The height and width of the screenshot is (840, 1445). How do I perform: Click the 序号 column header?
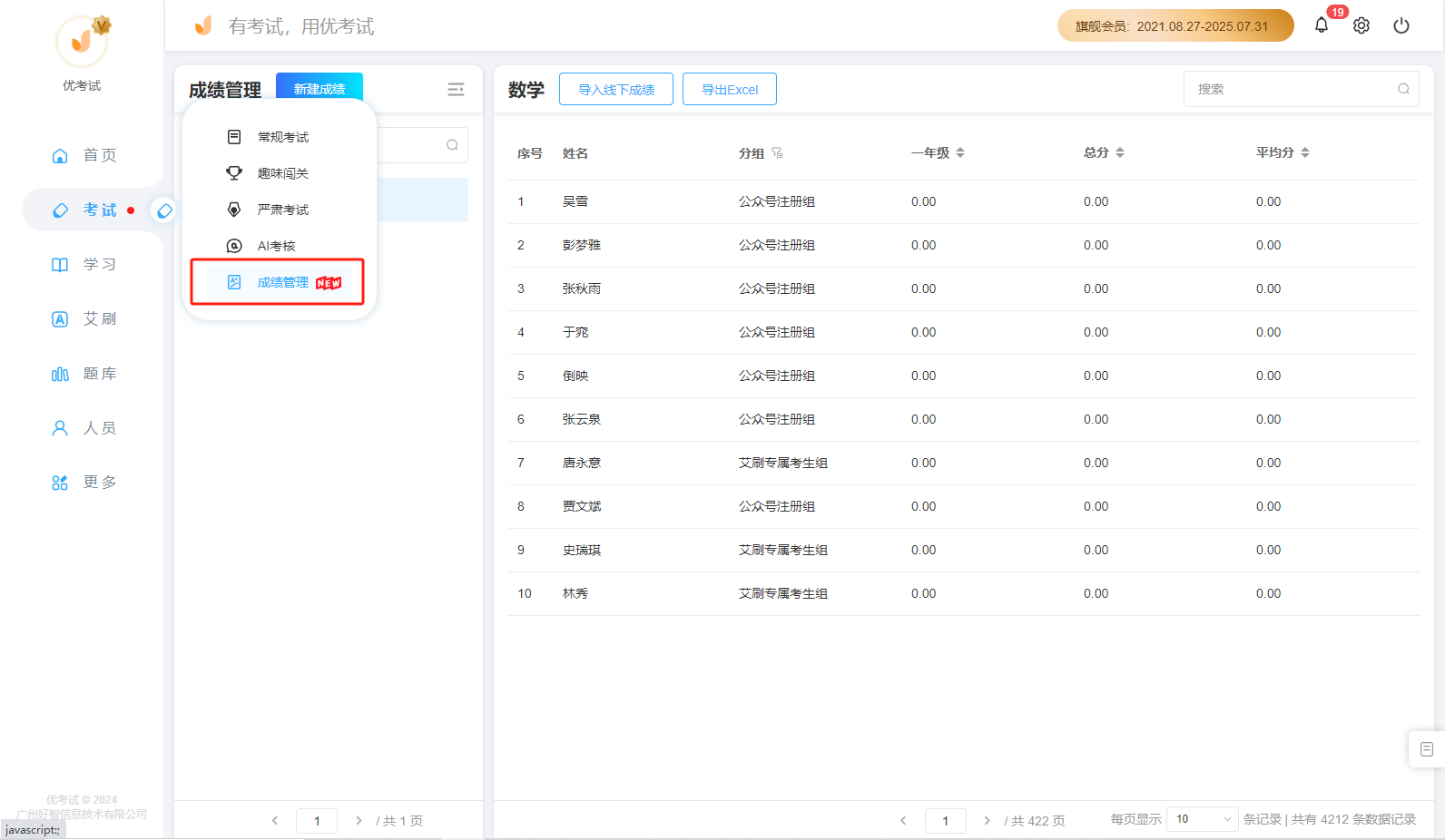(530, 153)
